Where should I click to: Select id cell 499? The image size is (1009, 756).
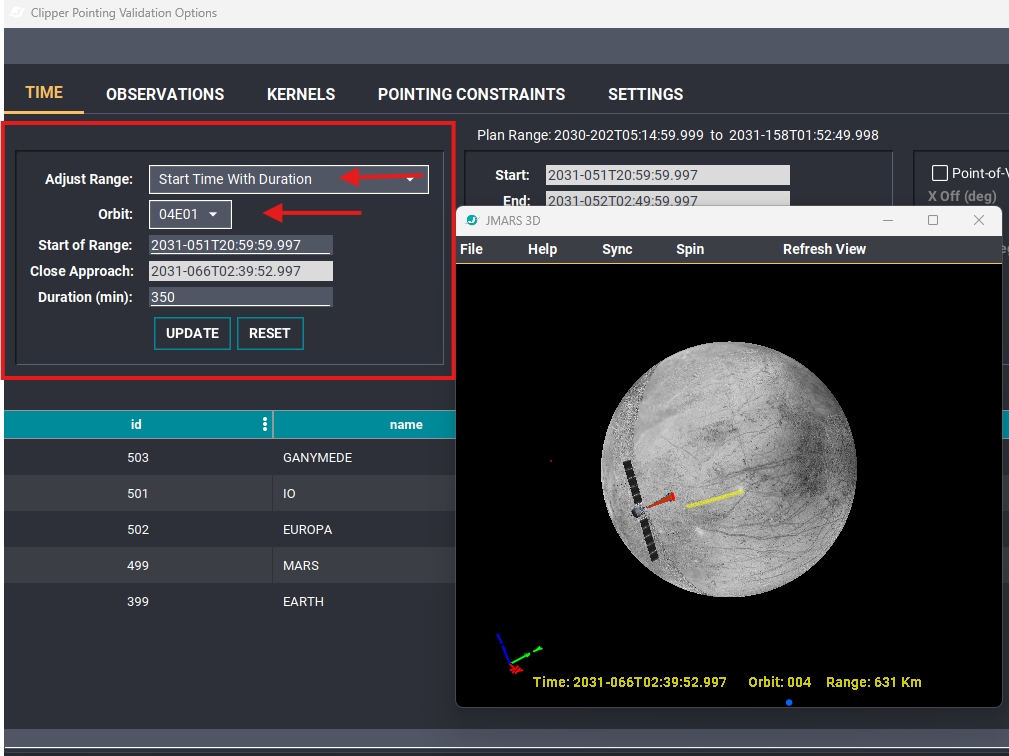pyautogui.click(x=138, y=566)
